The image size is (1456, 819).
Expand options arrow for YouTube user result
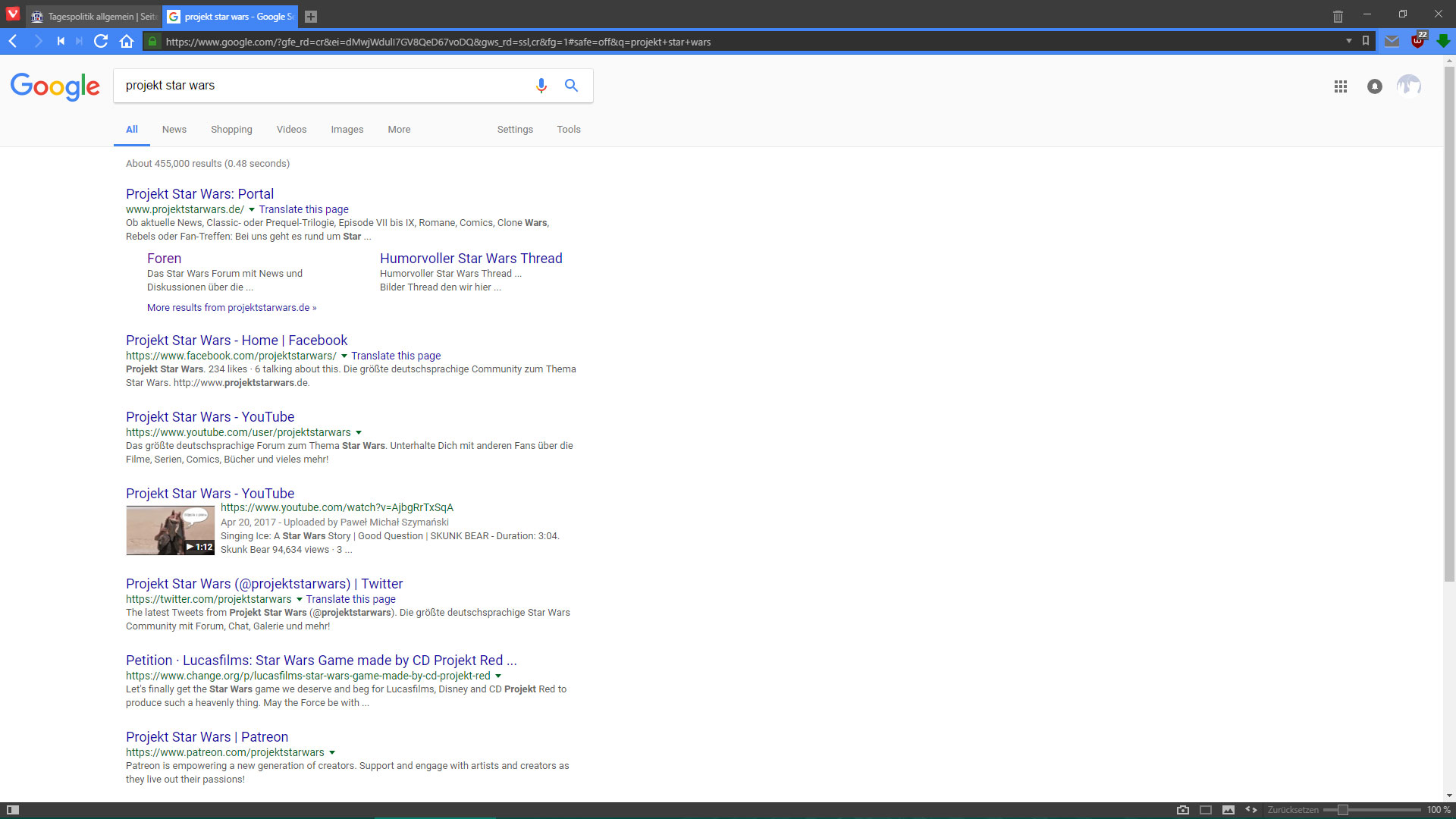pos(359,433)
